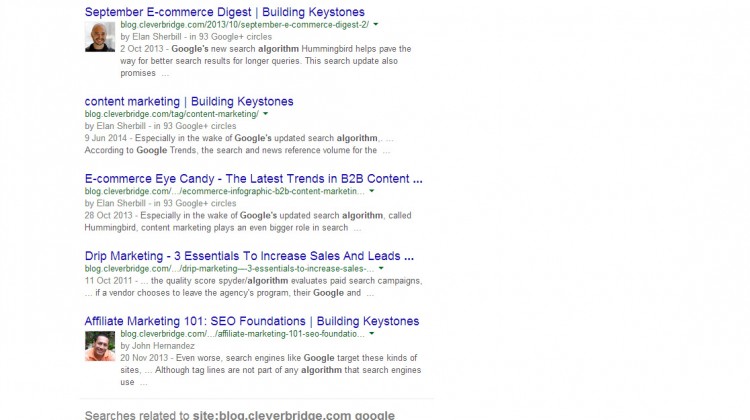Viewport: 750px width, 420px height.
Task: Open E-commerce Eye Candy result title
Action: (254, 179)
